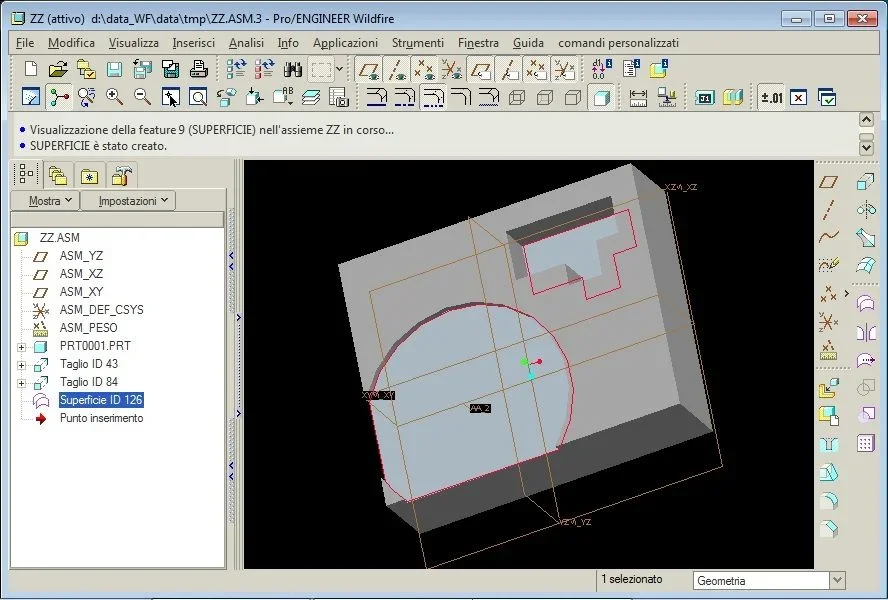Open the selection box dropdown arrow in toolbar
Screen dimensions: 888x600
coord(339,70)
